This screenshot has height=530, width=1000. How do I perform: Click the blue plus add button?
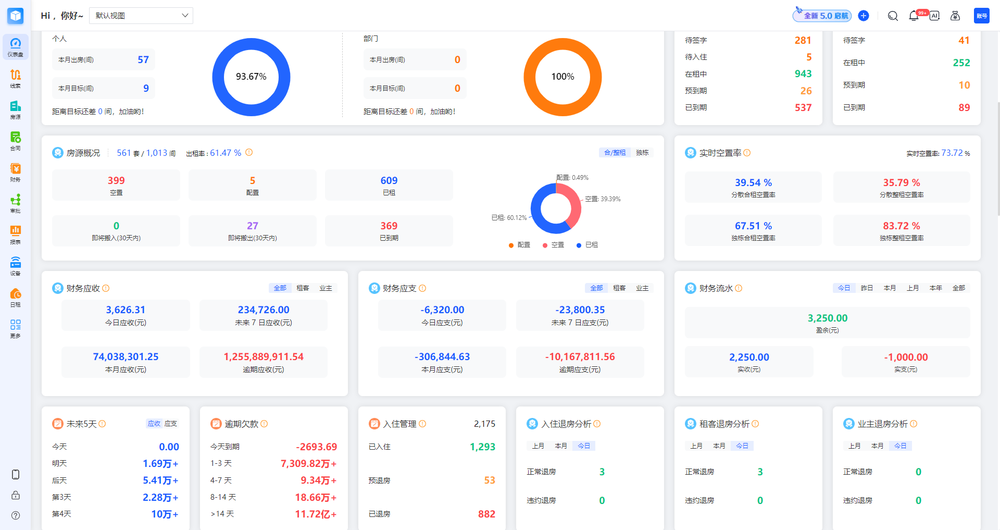[864, 15]
